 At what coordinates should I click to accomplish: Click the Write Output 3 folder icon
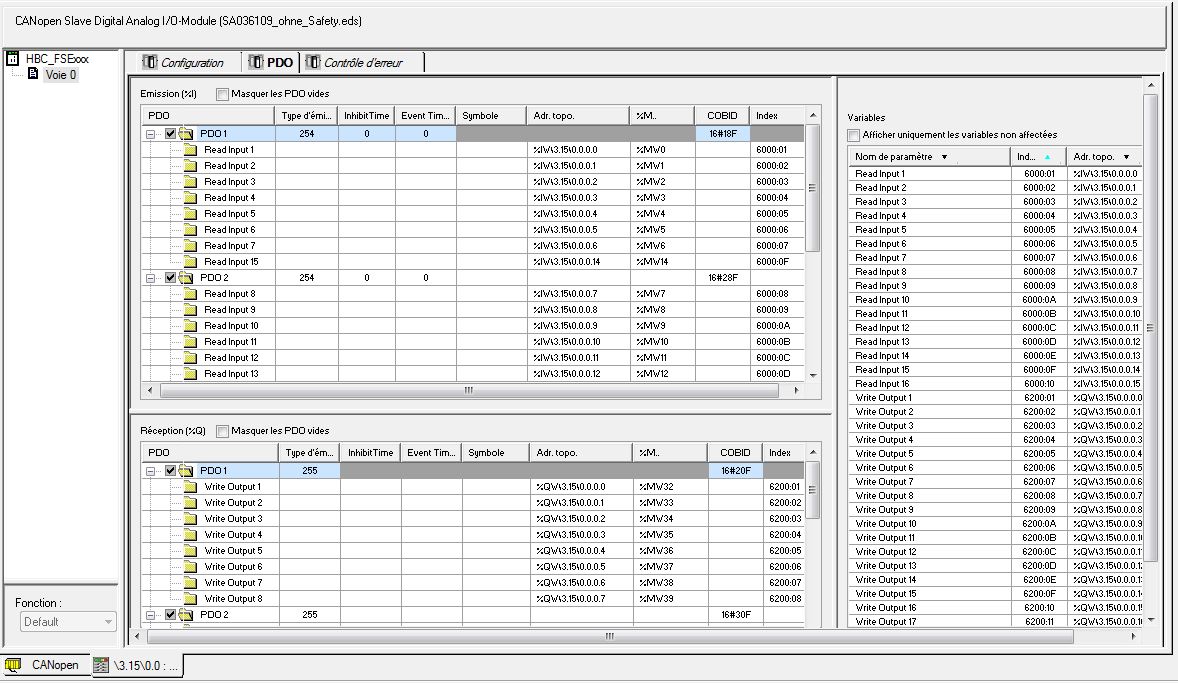[191, 519]
